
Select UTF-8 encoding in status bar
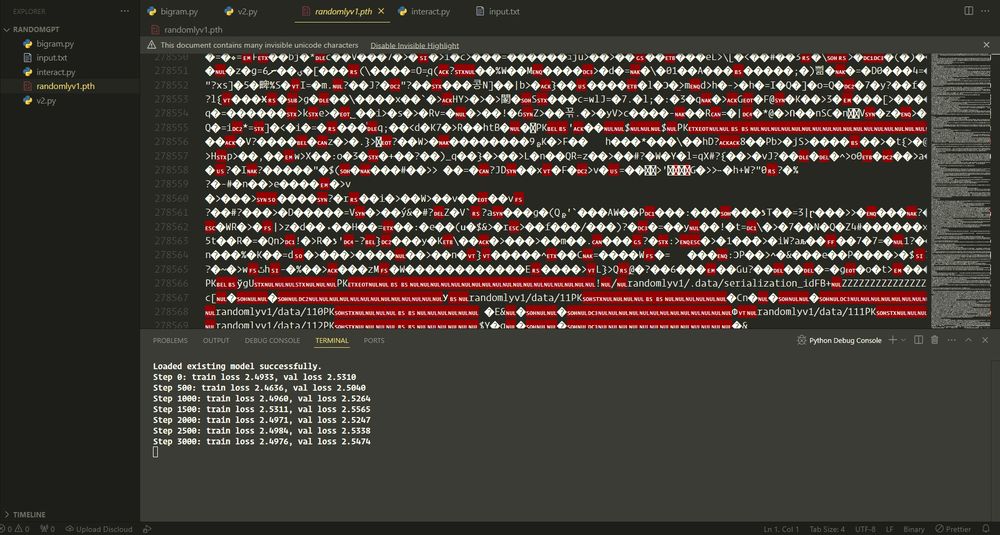coord(865,529)
